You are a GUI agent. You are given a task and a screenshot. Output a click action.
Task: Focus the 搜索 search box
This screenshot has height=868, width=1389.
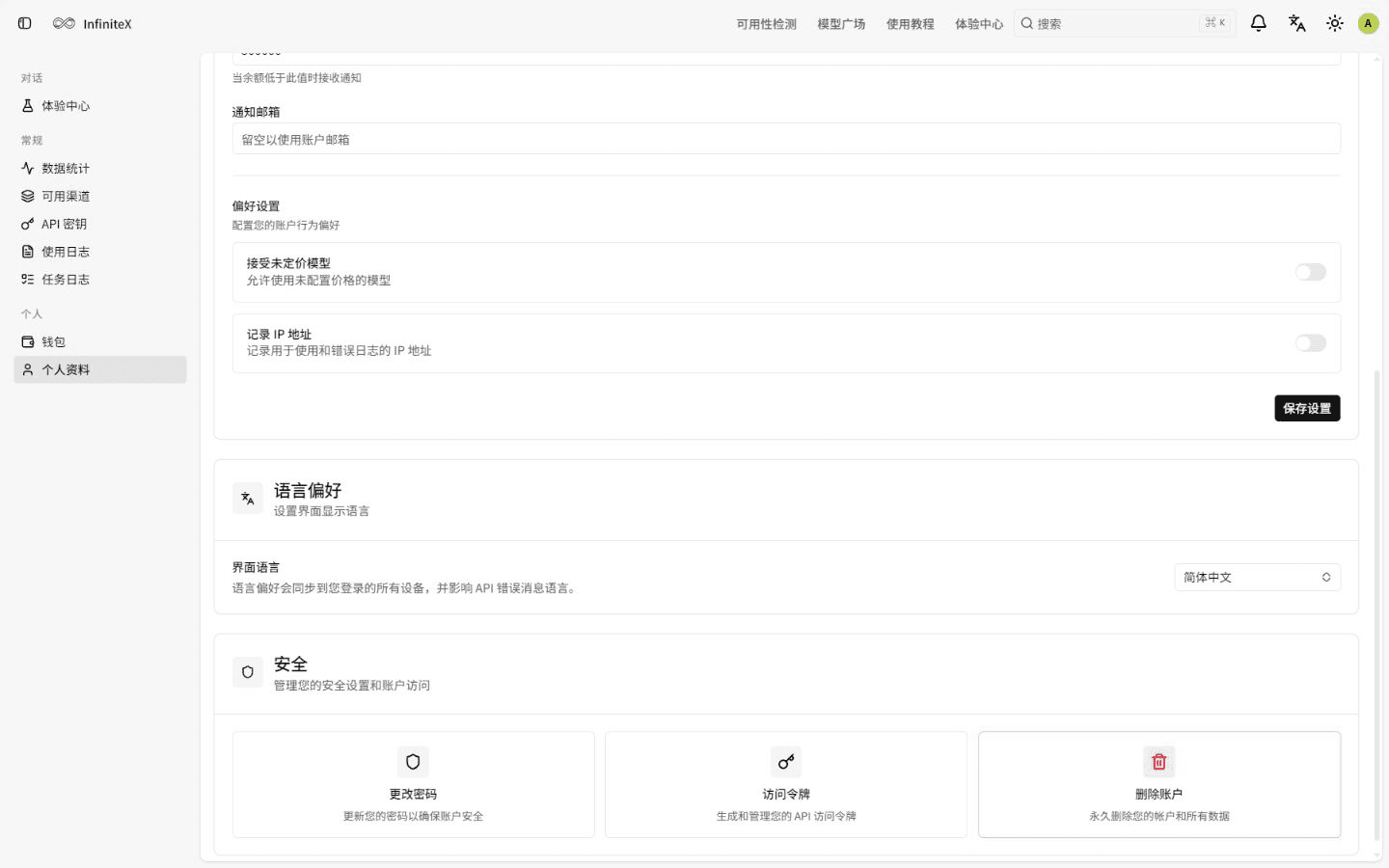coord(1125,23)
